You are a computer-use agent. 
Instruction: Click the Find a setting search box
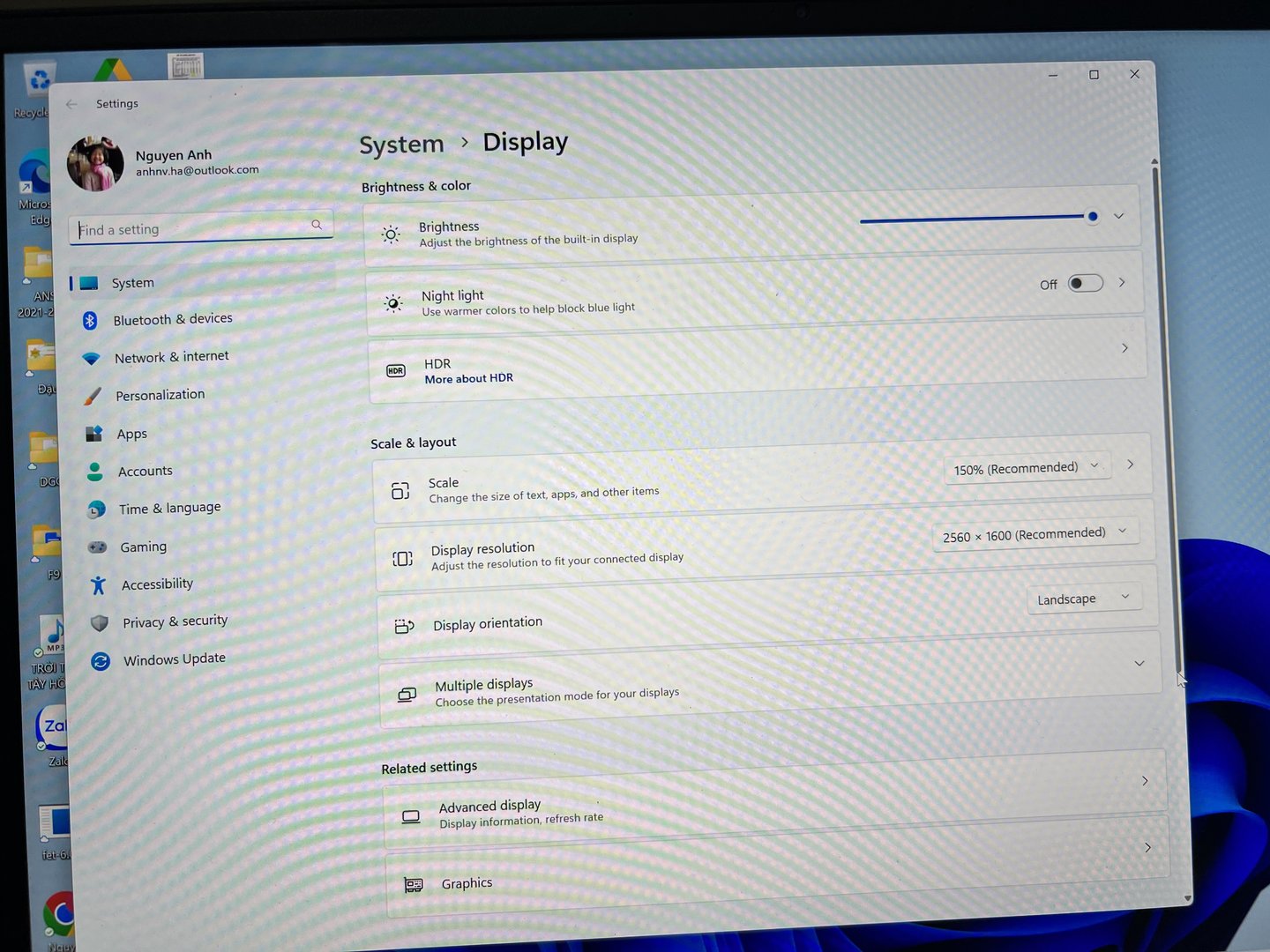(194, 229)
